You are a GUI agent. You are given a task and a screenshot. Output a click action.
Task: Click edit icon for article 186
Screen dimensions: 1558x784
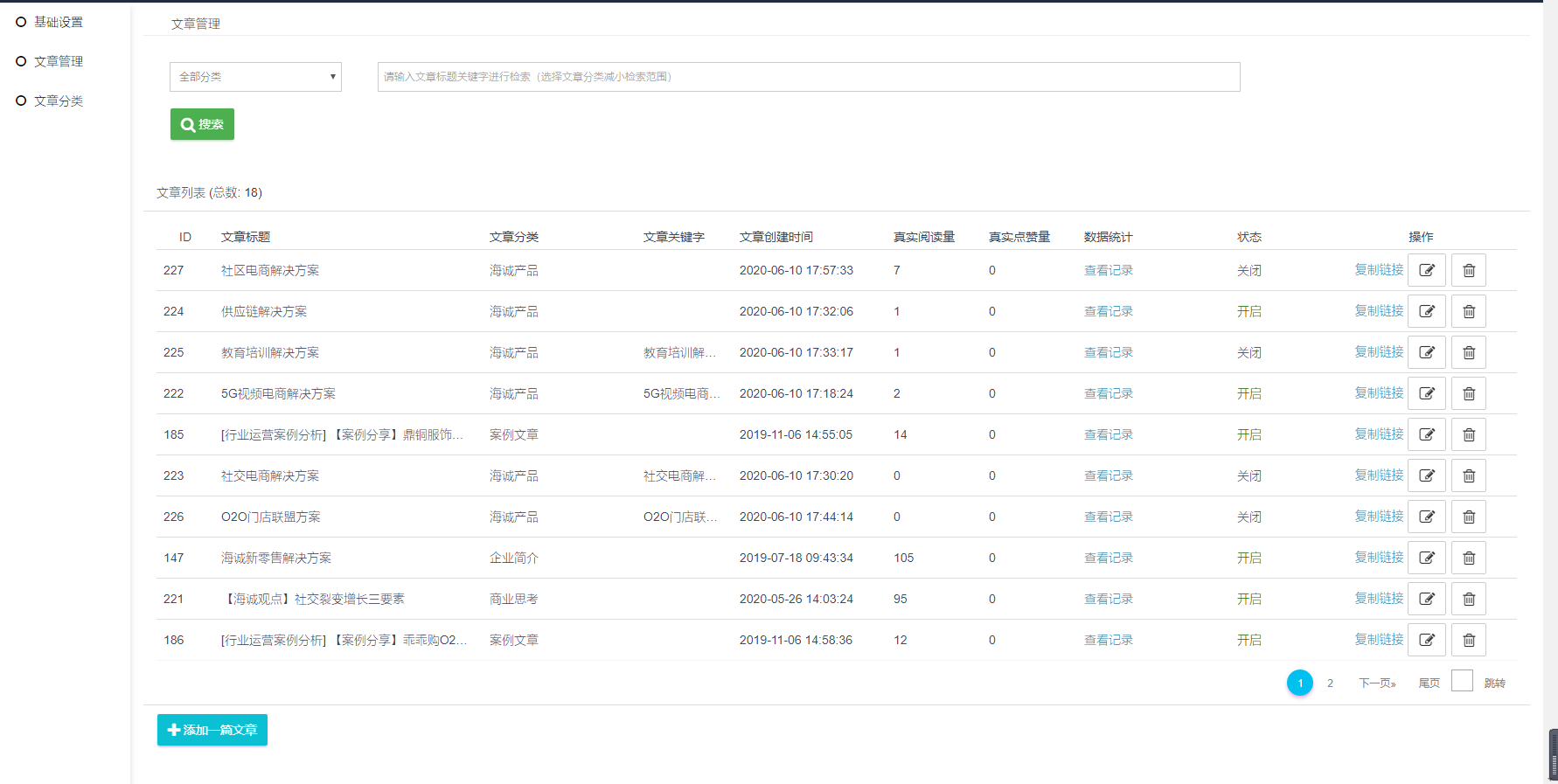[1426, 640]
